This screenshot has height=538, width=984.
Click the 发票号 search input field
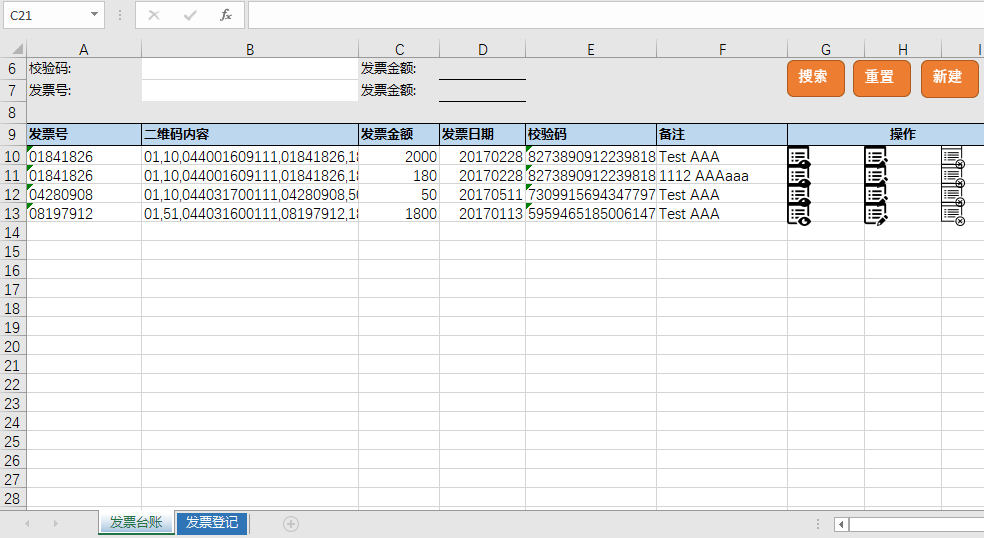click(x=249, y=90)
